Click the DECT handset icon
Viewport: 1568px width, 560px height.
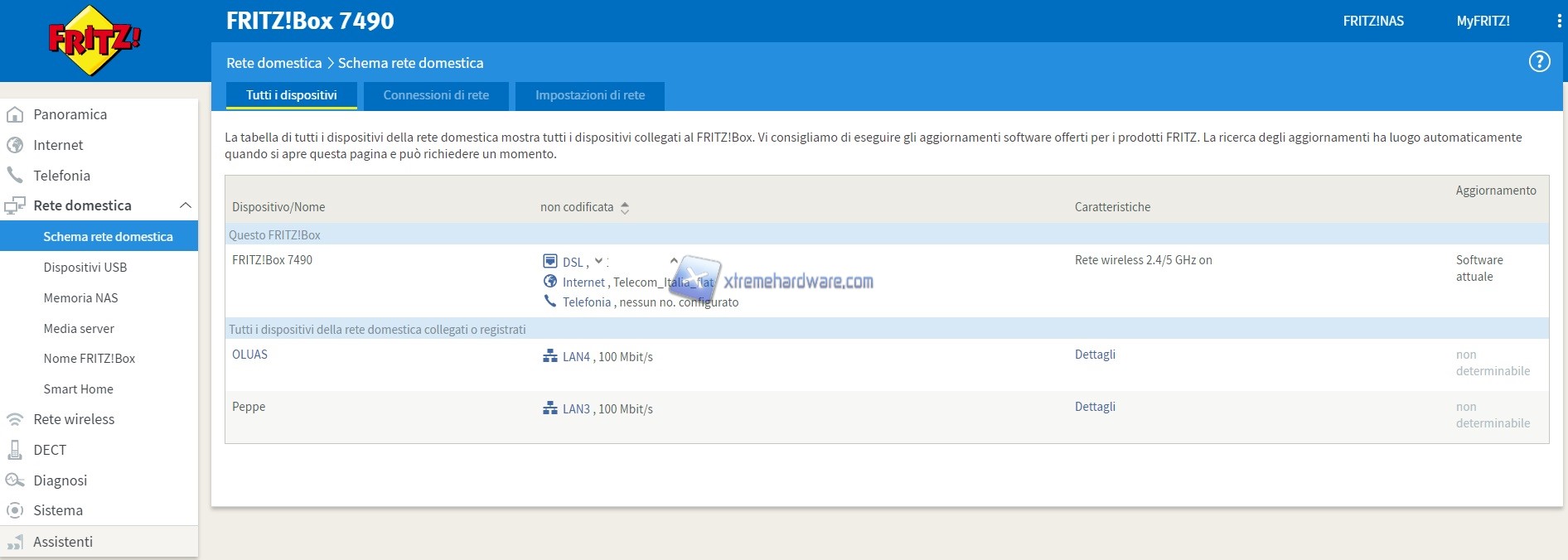pyautogui.click(x=15, y=450)
